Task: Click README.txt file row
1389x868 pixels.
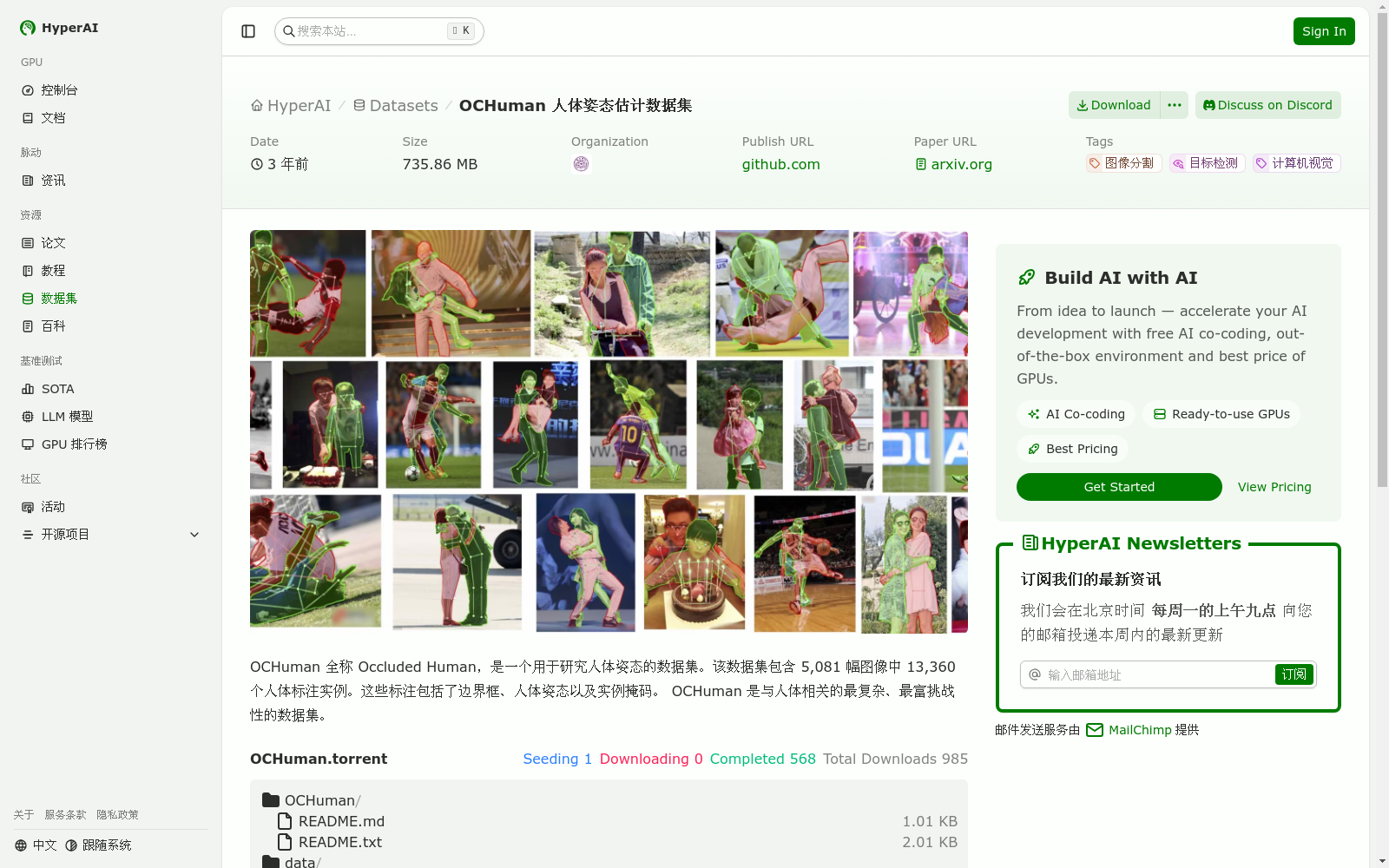Action: tap(609, 842)
